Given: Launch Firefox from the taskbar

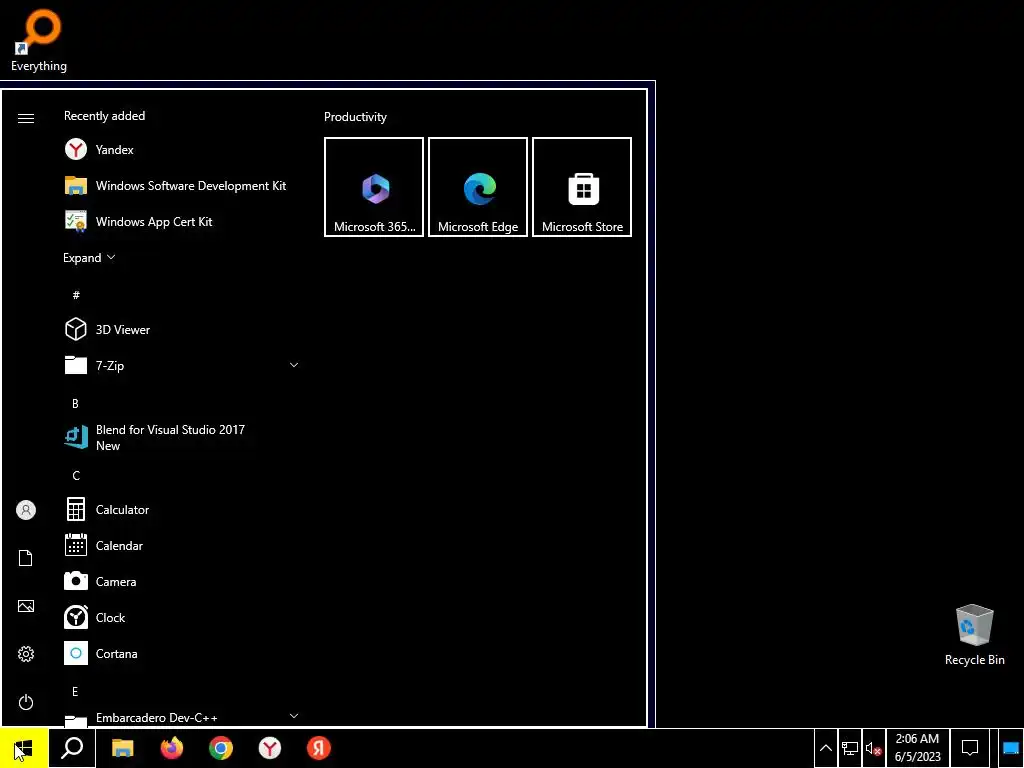Looking at the screenshot, I should click(x=172, y=748).
